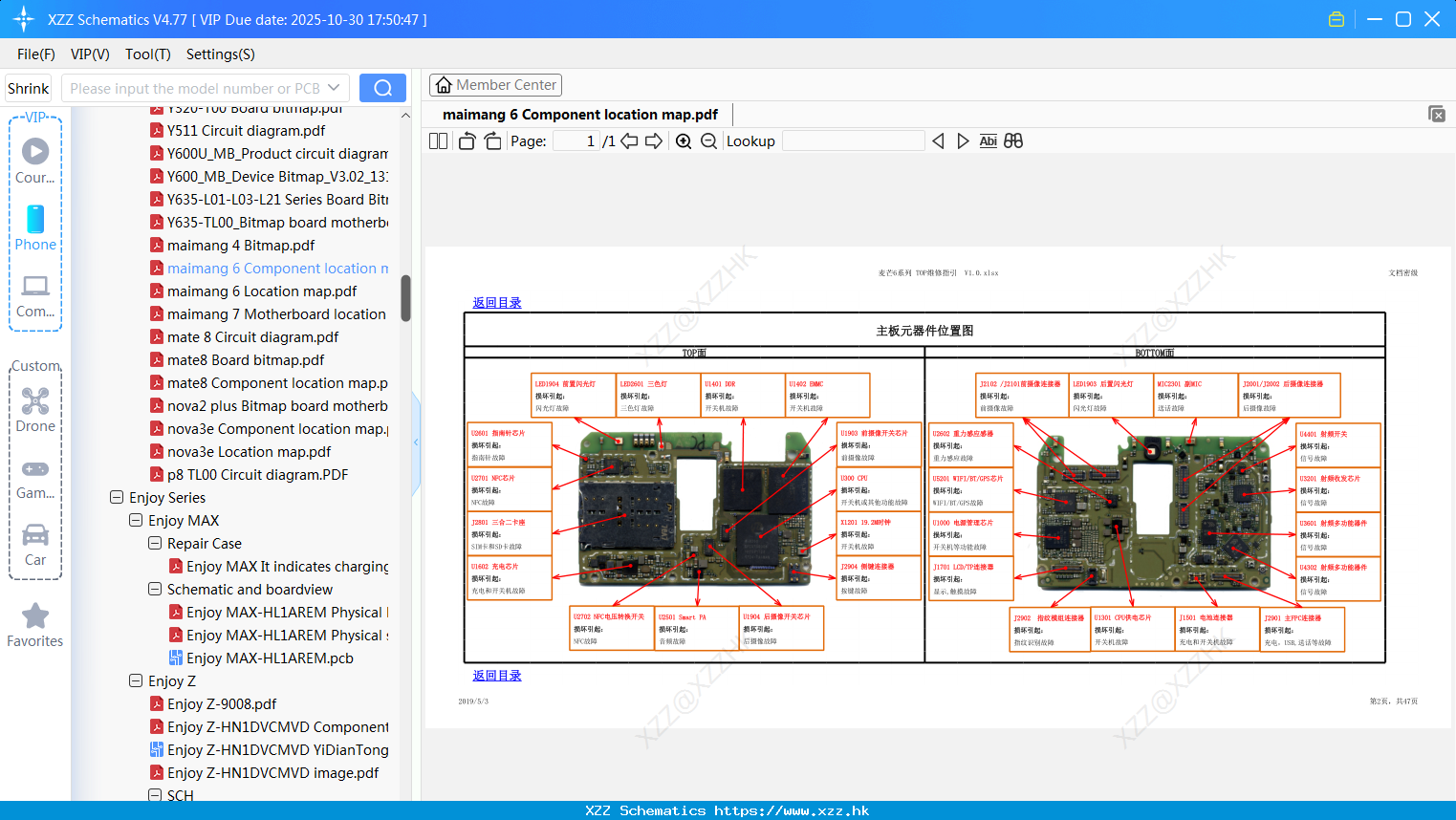Open Enjoy MAX It indicates charging file
The image size is (1456, 820).
(x=278, y=567)
